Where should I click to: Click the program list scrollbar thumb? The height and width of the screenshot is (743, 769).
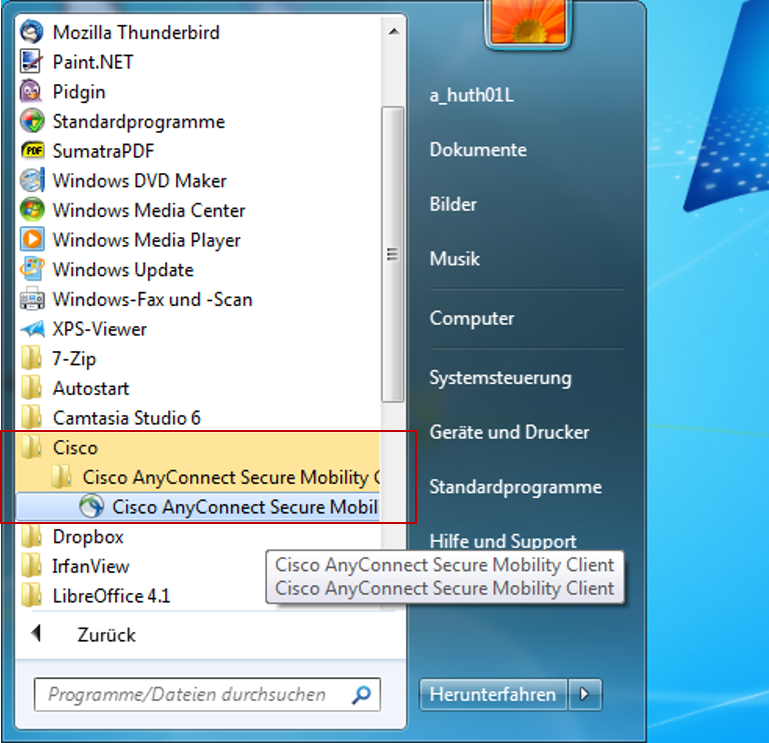click(393, 254)
